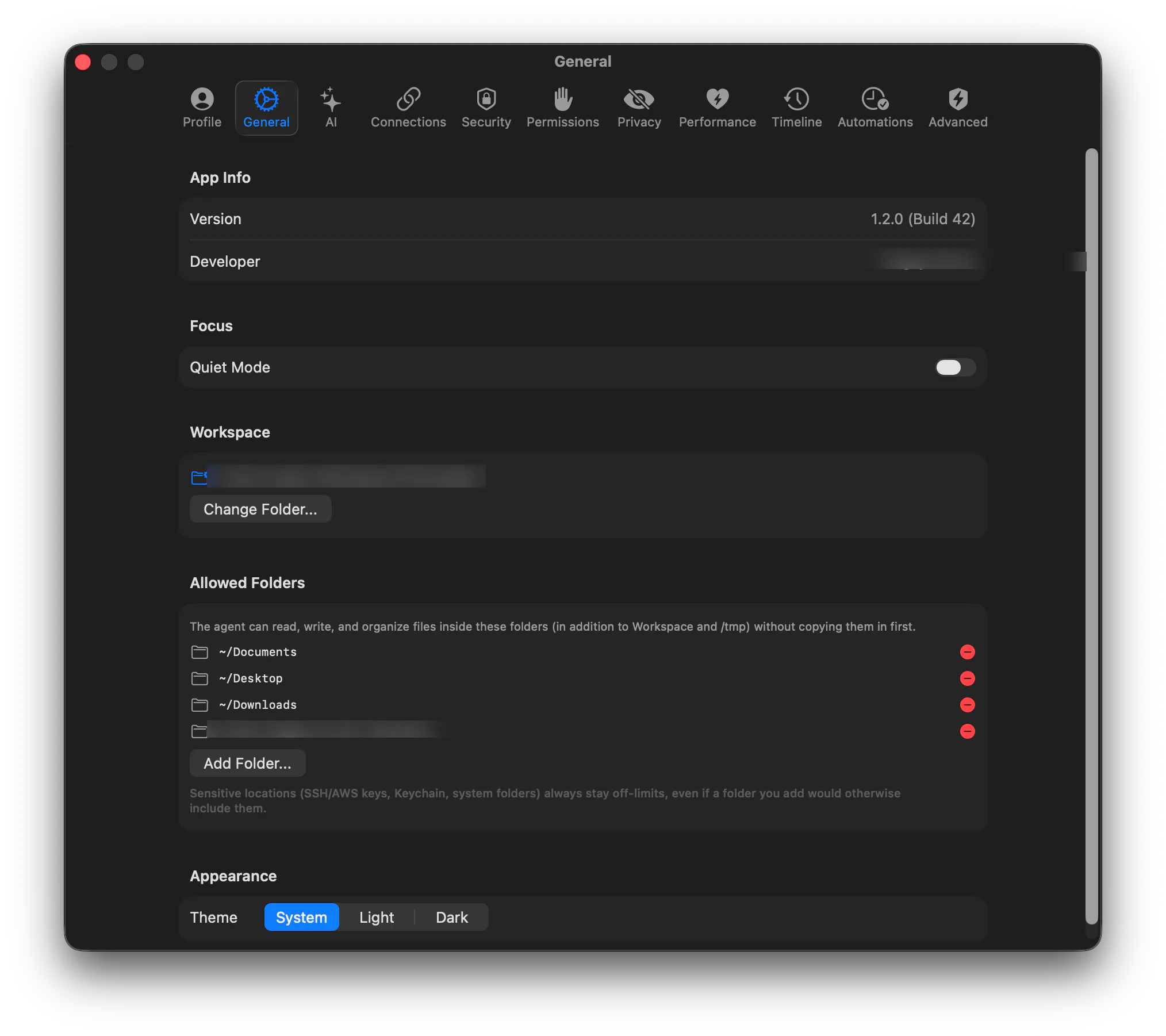Click the blue workspace folder icon
Screen dimensions: 1166x1036
[x=199, y=477]
